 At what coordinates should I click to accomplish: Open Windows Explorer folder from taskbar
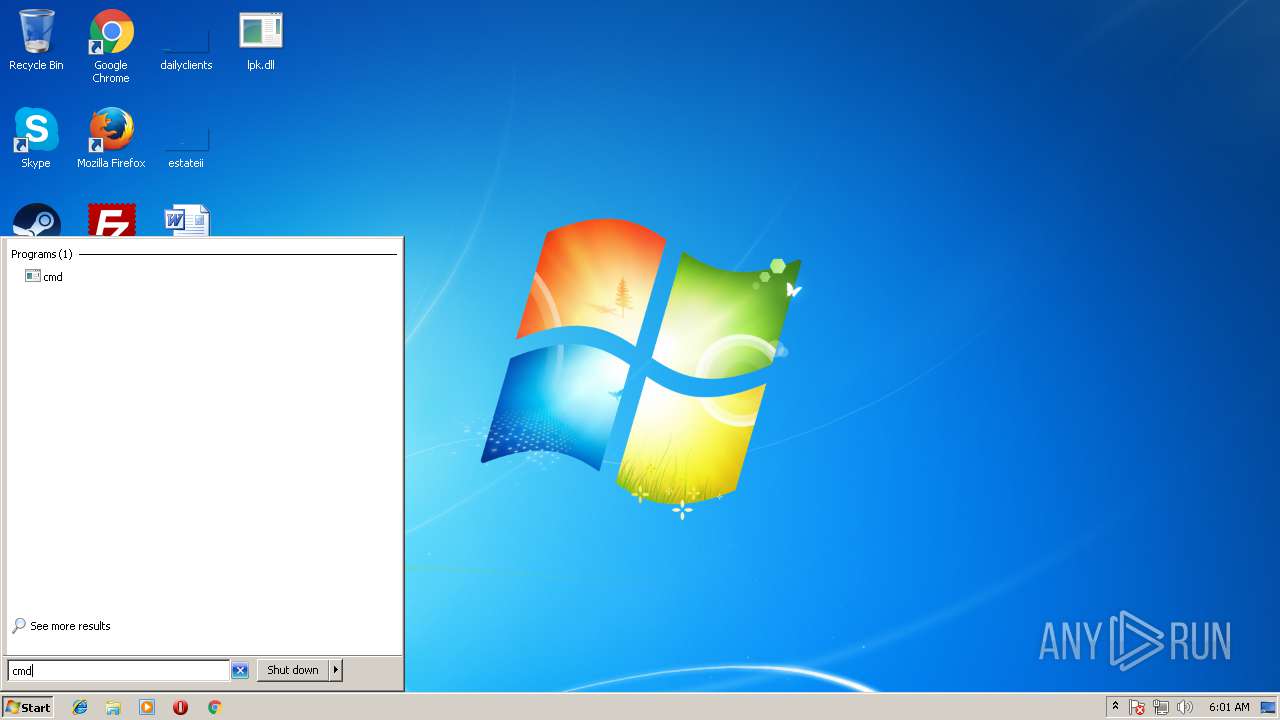(x=113, y=707)
